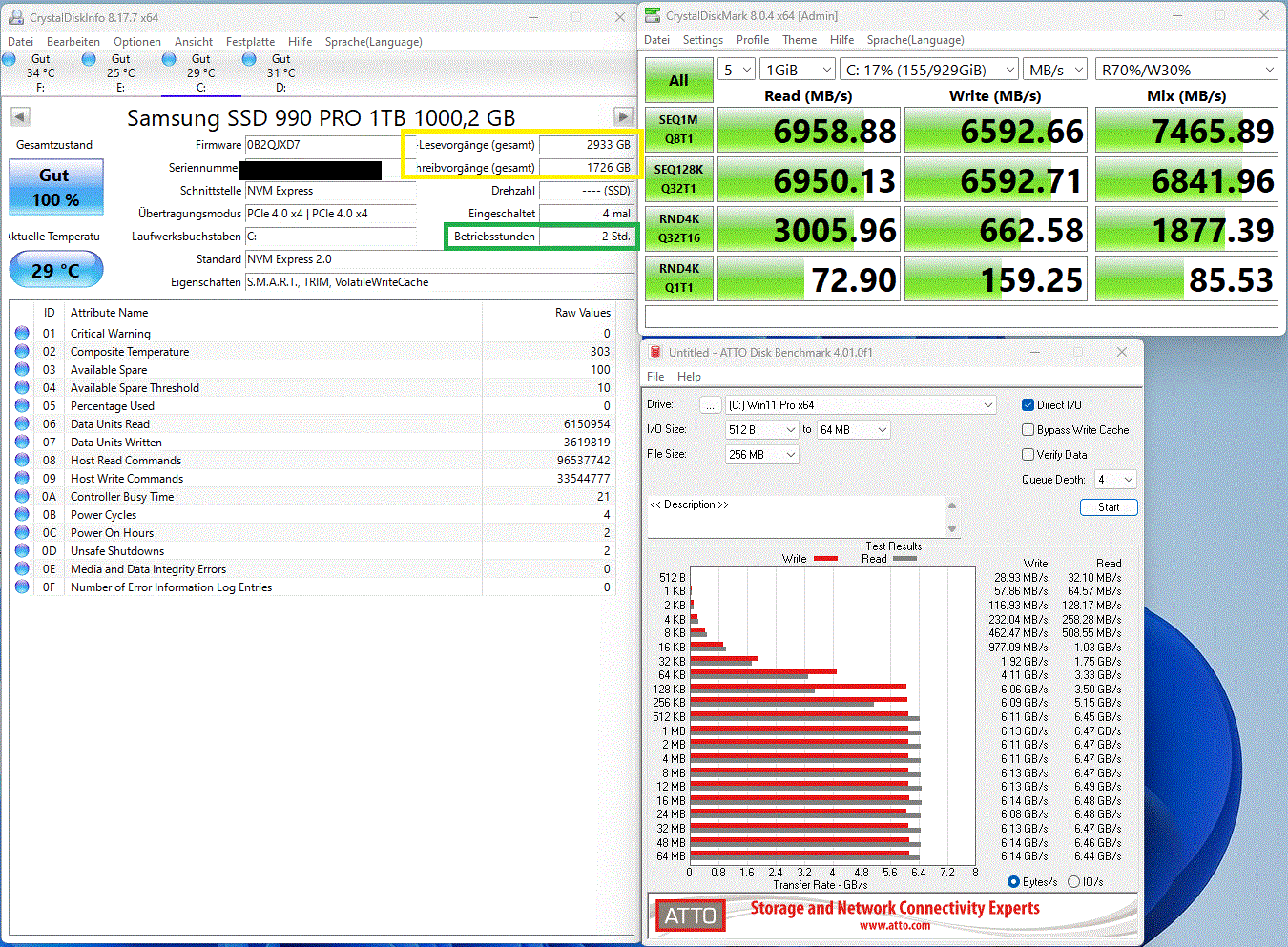This screenshot has width=1288, height=947.
Task: Toggle the Direct I/O checkbox
Action: coord(1028,405)
